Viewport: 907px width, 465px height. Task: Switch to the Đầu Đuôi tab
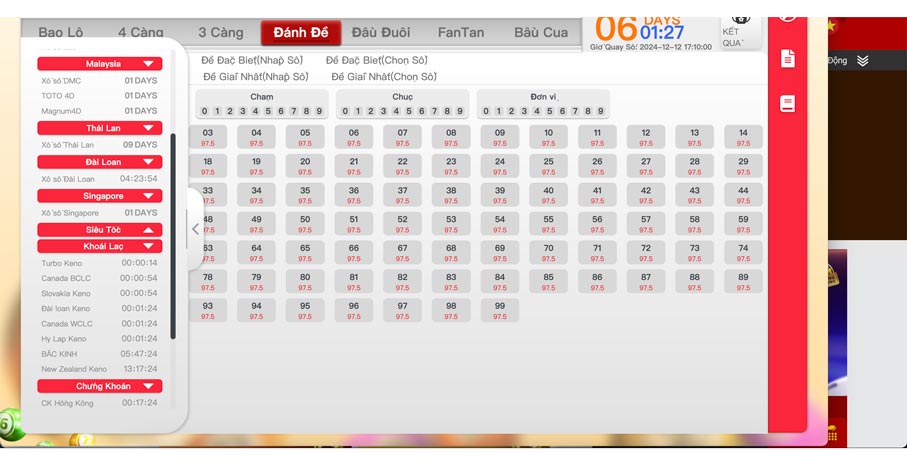pyautogui.click(x=381, y=33)
